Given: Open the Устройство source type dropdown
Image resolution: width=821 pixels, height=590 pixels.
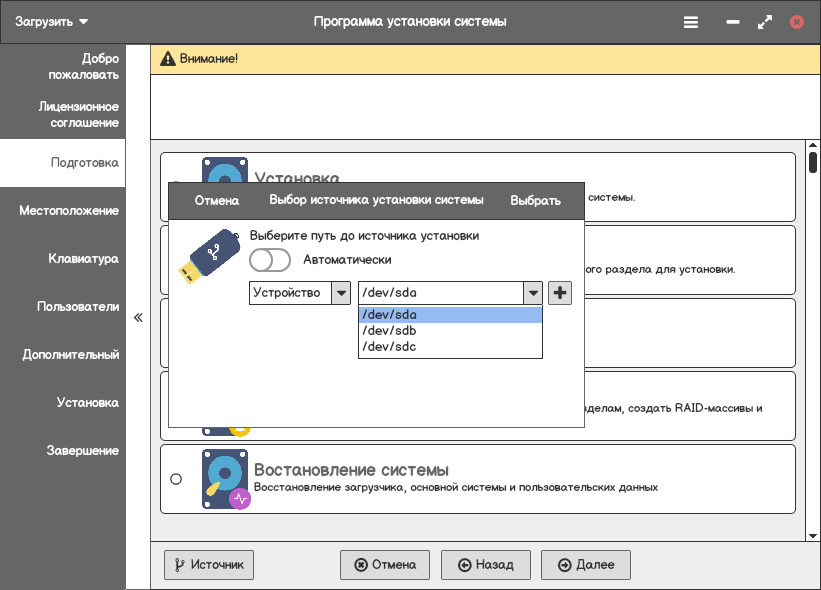Looking at the screenshot, I should pyautogui.click(x=299, y=293).
